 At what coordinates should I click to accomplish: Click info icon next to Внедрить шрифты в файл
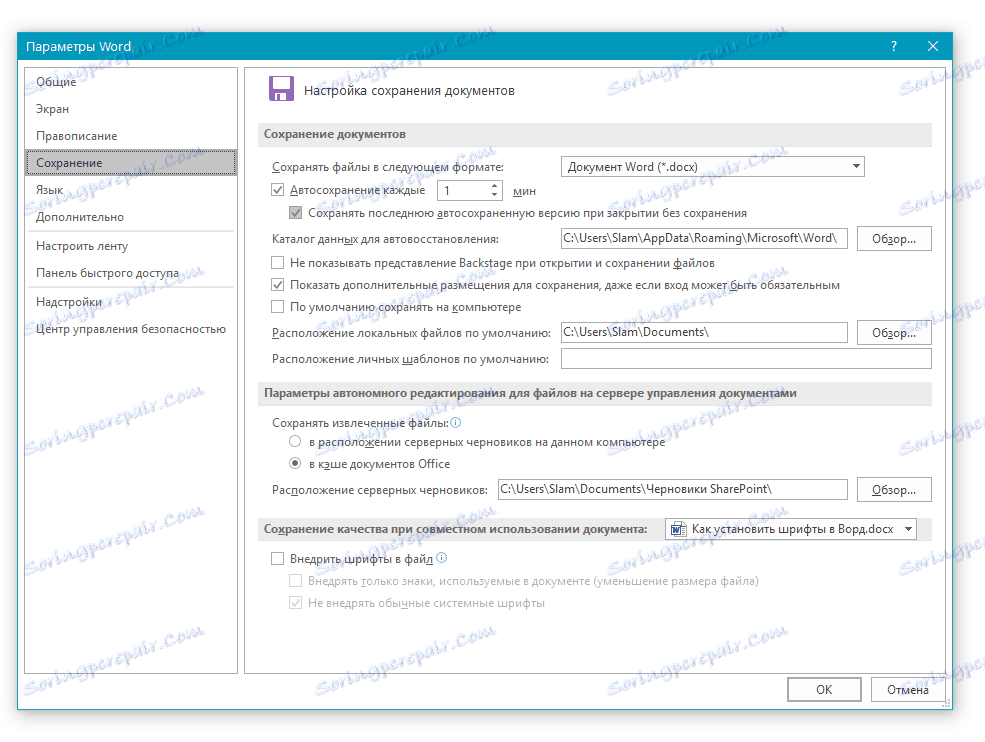tap(442, 557)
